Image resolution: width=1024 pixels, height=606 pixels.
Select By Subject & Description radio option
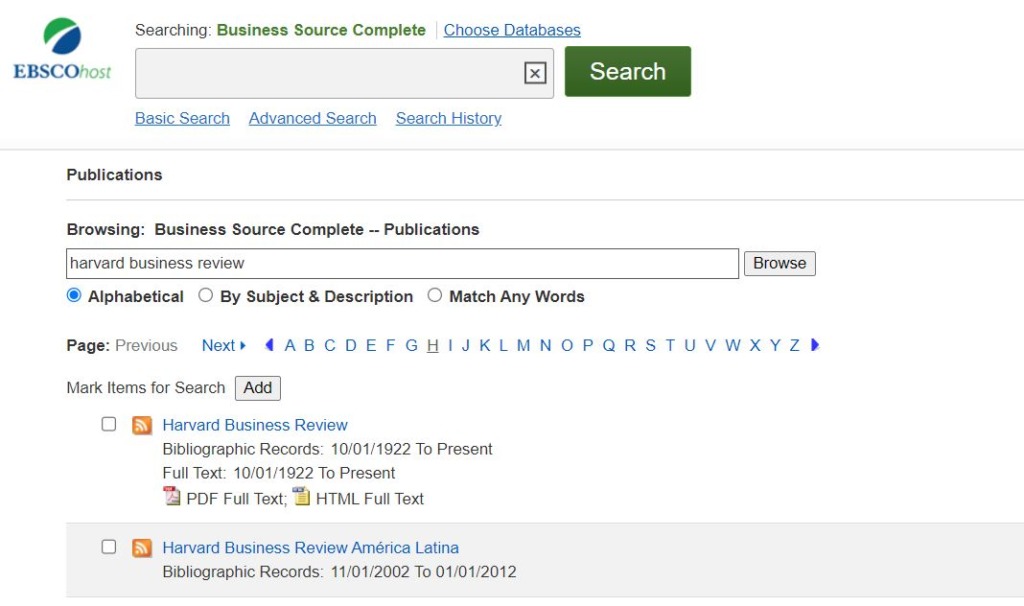206,296
